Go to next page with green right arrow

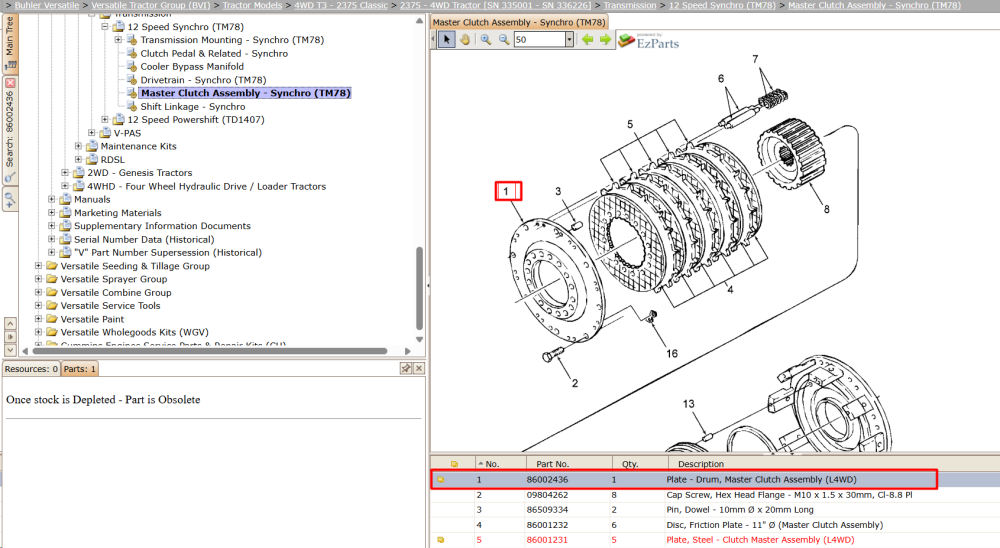pyautogui.click(x=605, y=40)
